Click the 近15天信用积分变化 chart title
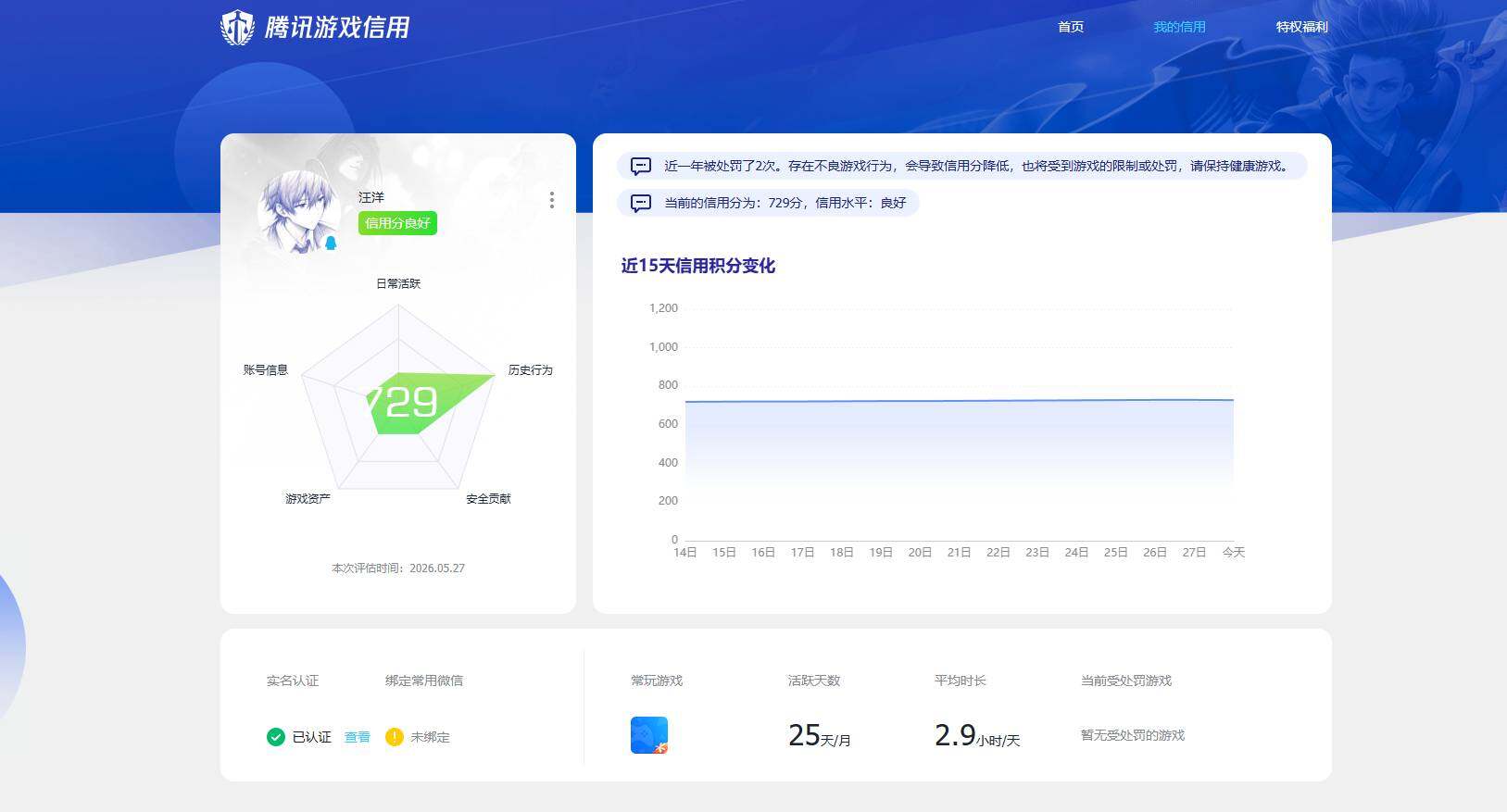This screenshot has width=1507, height=812. coord(697,266)
